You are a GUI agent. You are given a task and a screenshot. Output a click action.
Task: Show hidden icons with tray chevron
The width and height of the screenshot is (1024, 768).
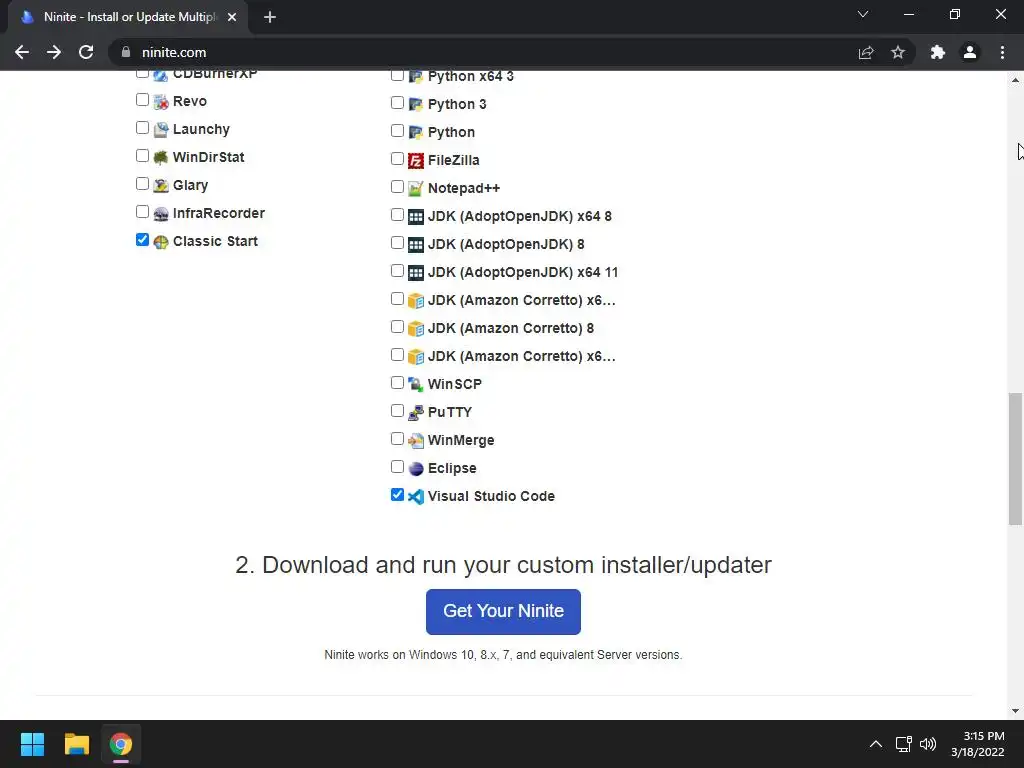tap(876, 744)
